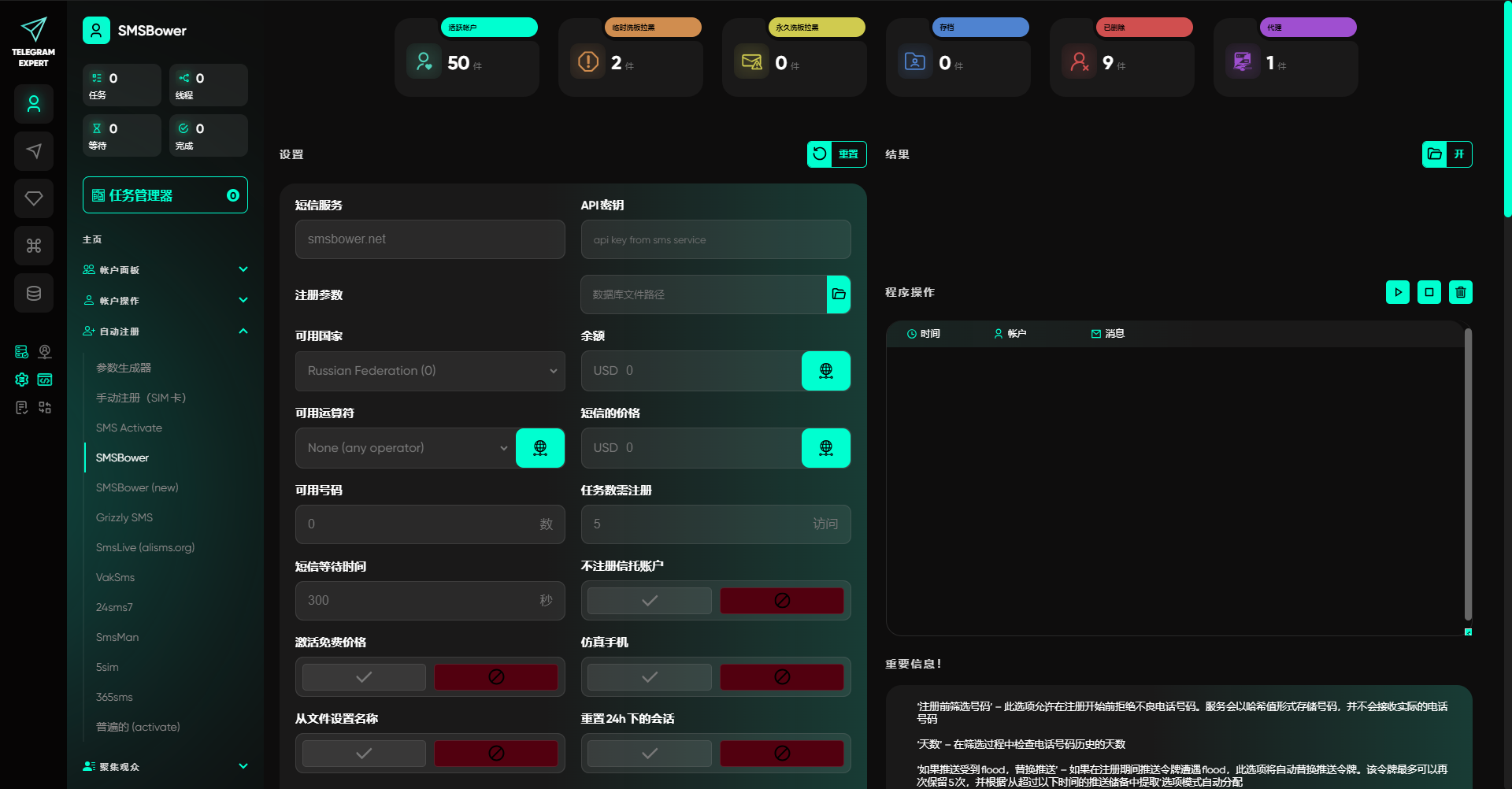Click the play button in 程序操作

pyautogui.click(x=1397, y=292)
